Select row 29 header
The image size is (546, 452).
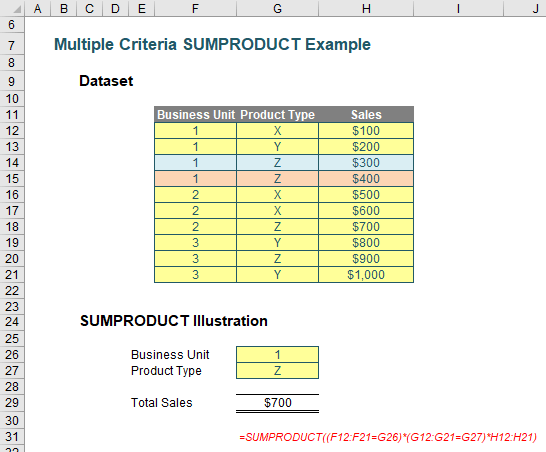pyautogui.click(x=12, y=403)
